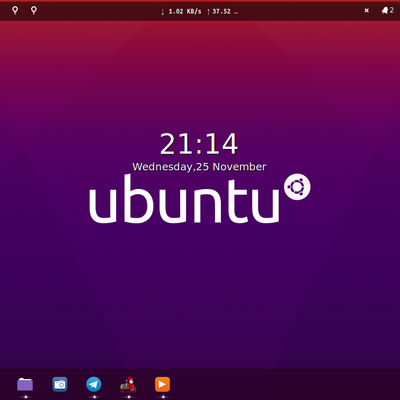Click the 21:14 desktop clock

click(x=199, y=144)
